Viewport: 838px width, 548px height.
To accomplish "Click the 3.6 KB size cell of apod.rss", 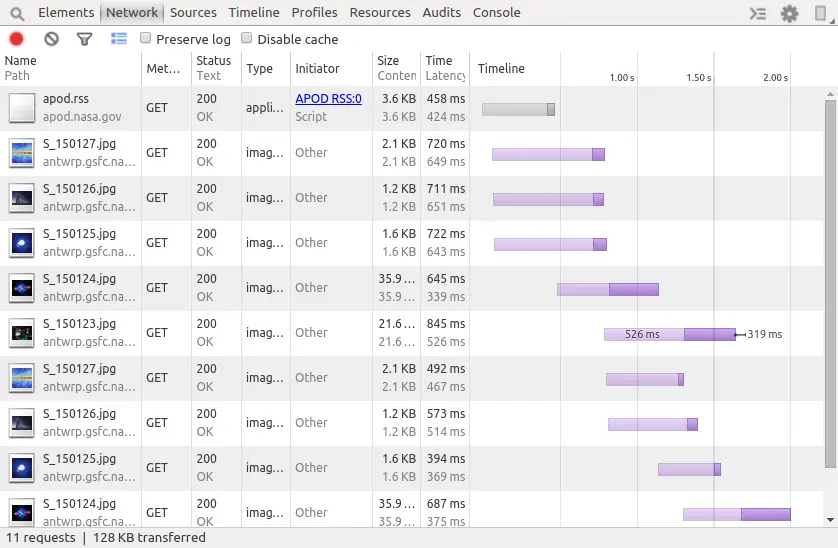I will 399,99.
